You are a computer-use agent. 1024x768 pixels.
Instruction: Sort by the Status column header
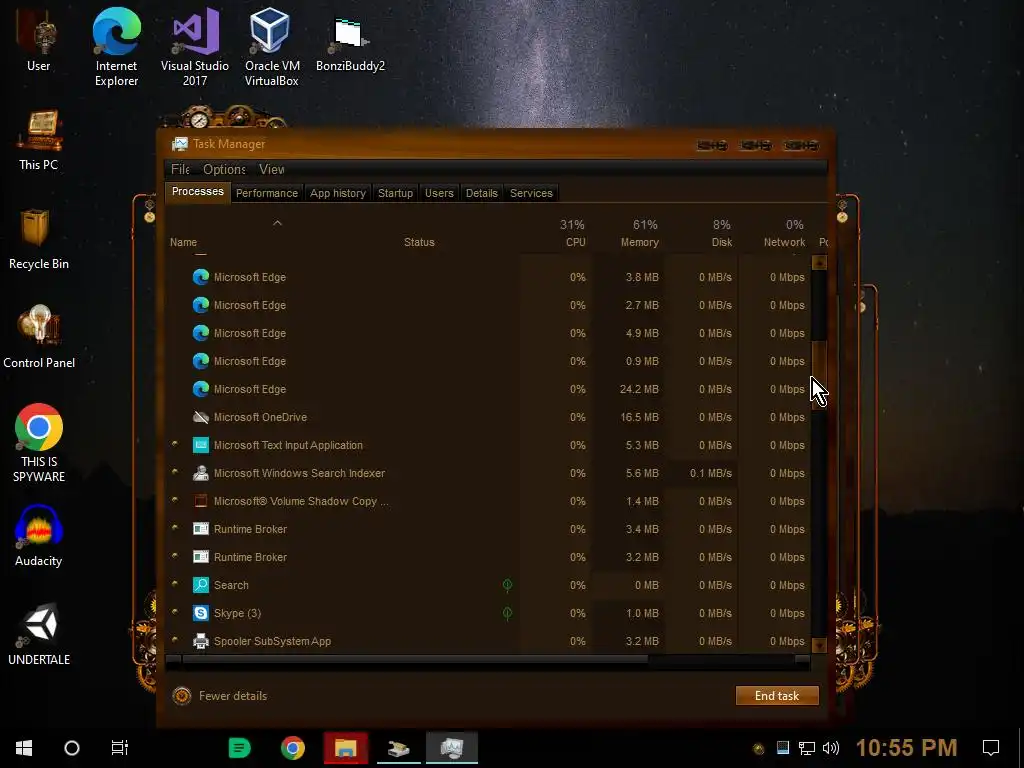click(x=419, y=242)
